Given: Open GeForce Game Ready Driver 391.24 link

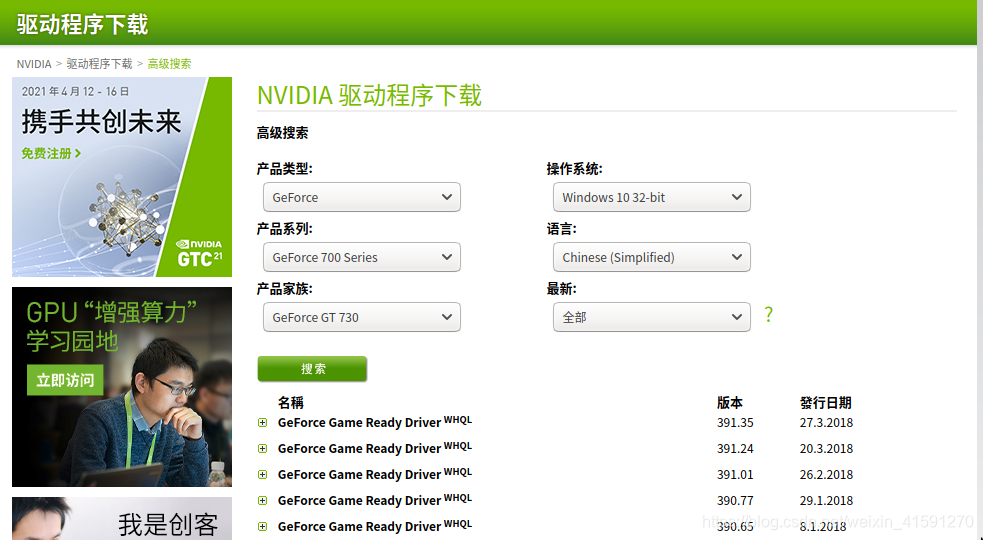Looking at the screenshot, I should 375,448.
